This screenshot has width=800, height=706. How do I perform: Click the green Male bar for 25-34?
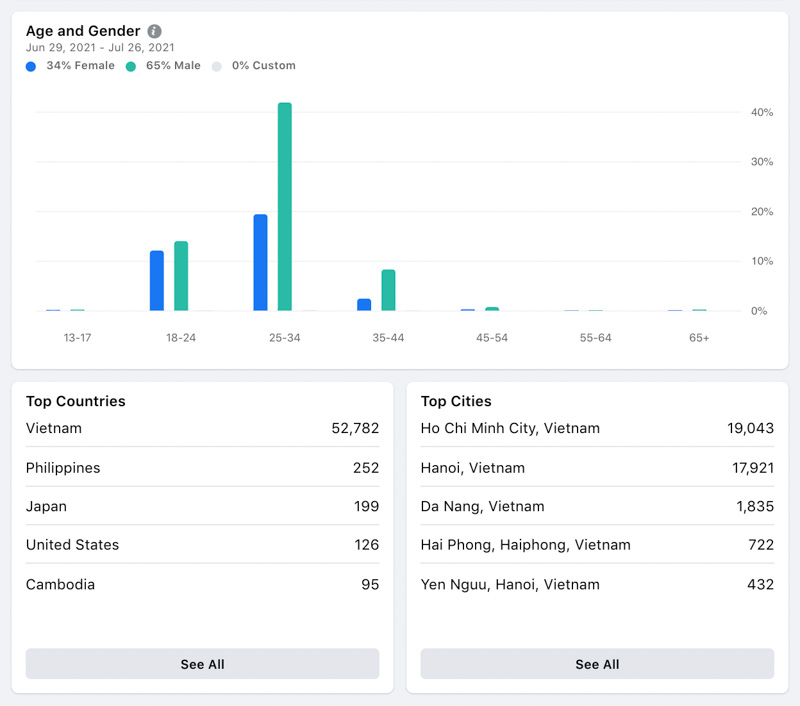click(x=285, y=207)
